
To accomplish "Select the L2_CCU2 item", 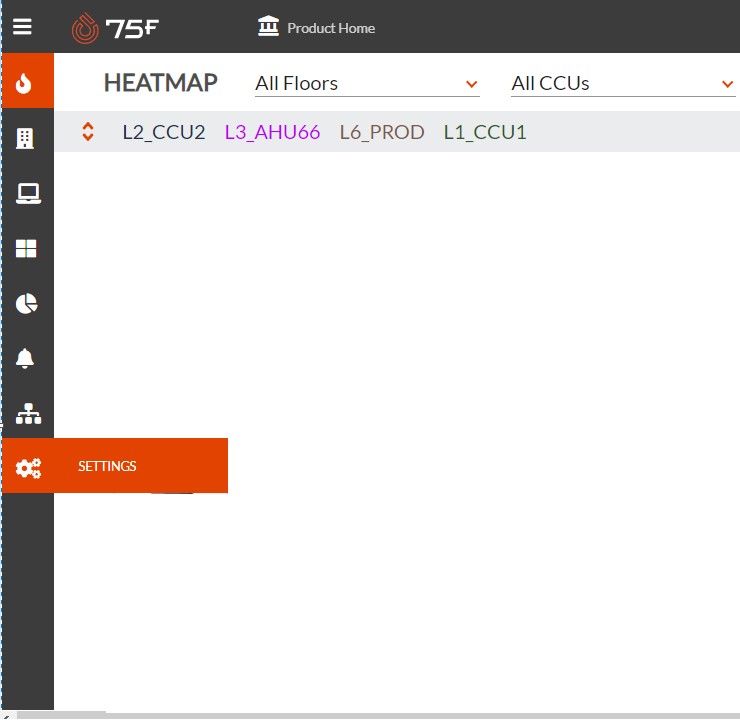I will coord(164,132).
